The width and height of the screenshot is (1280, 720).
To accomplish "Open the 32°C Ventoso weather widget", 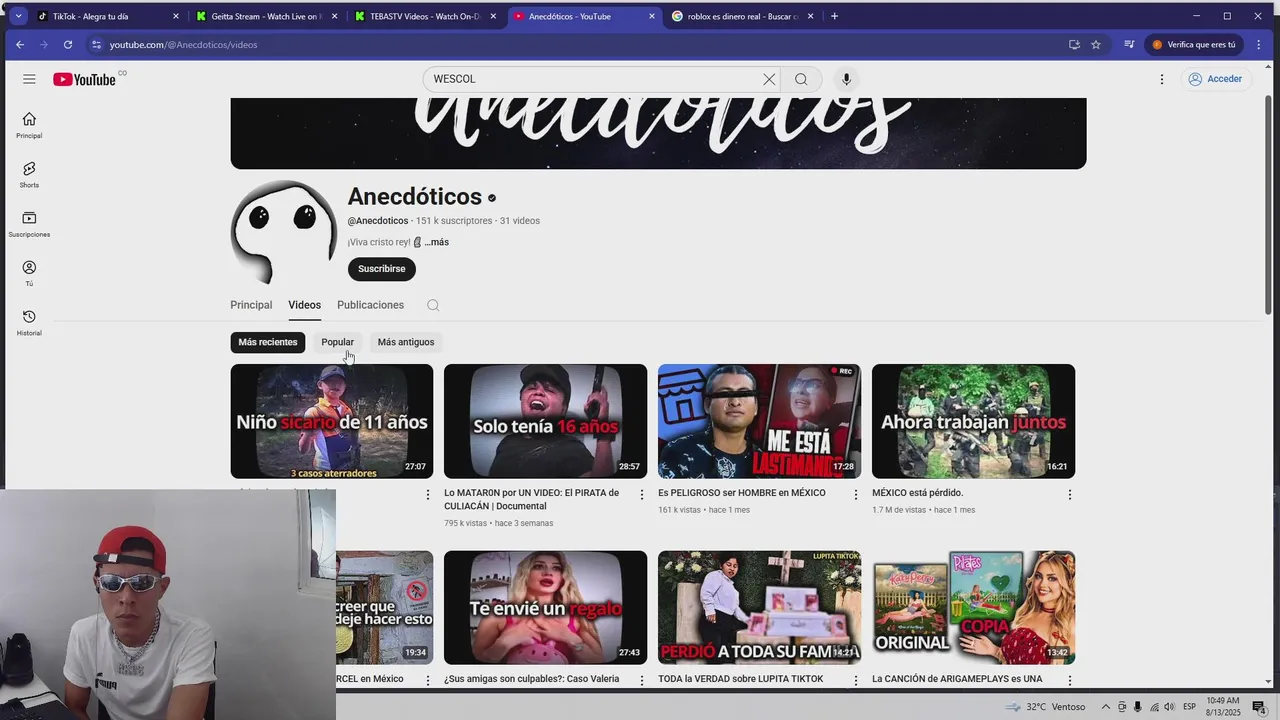I will tap(1045, 707).
